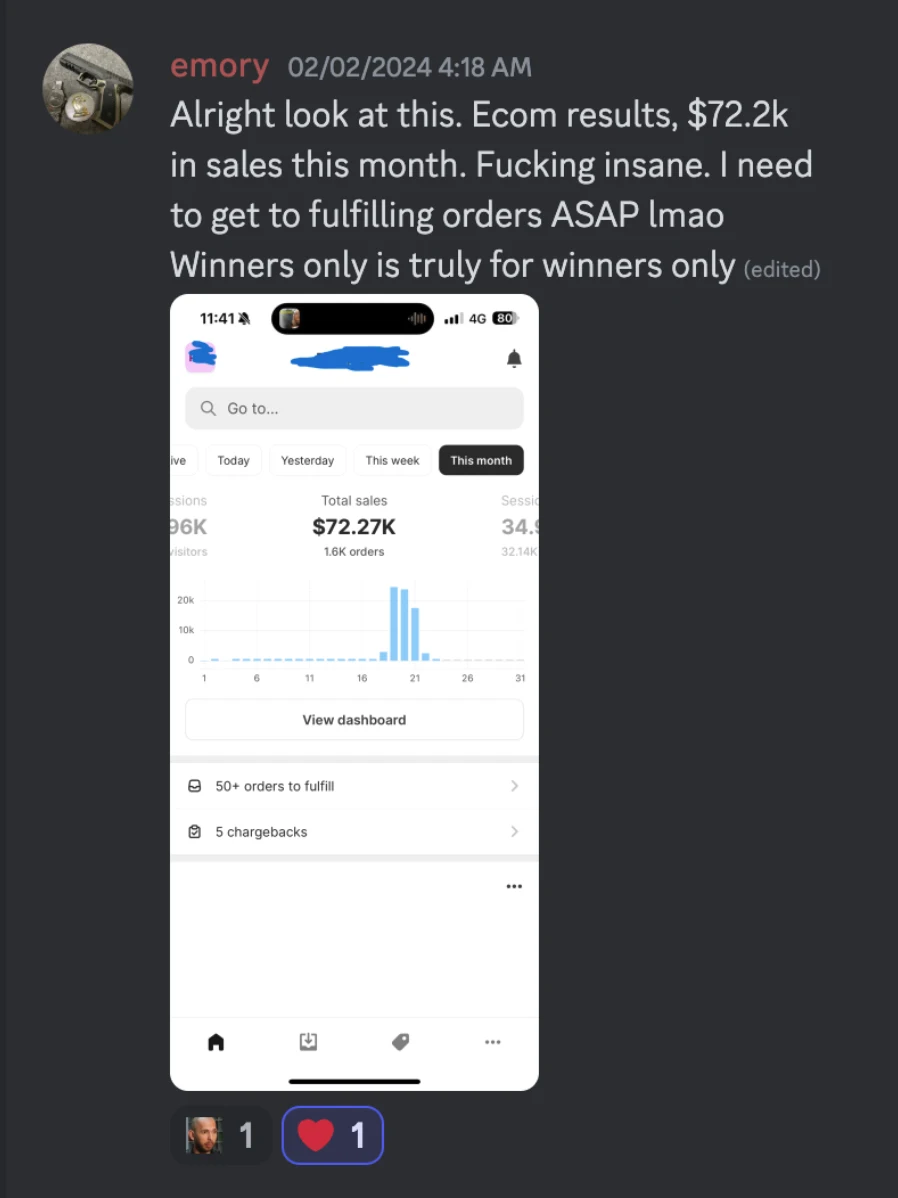Toggle the red heart reaction
The width and height of the screenshot is (898, 1198).
point(332,1135)
